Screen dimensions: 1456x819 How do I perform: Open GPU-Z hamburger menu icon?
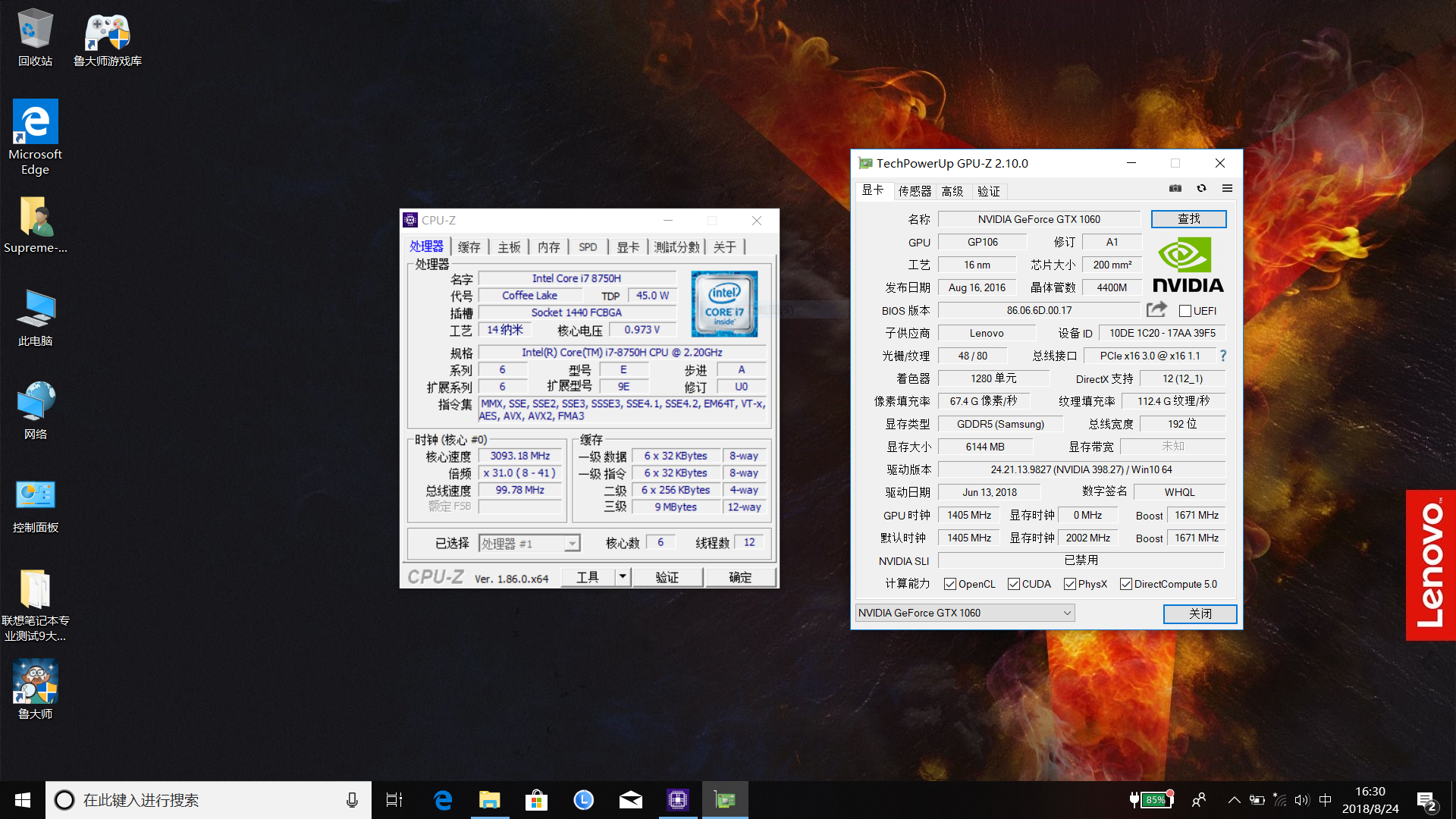click(1227, 188)
